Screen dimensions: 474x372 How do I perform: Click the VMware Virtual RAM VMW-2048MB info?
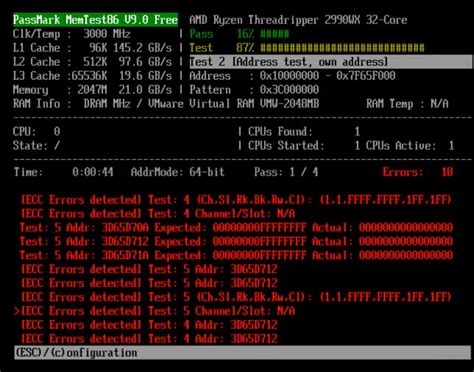point(233,104)
